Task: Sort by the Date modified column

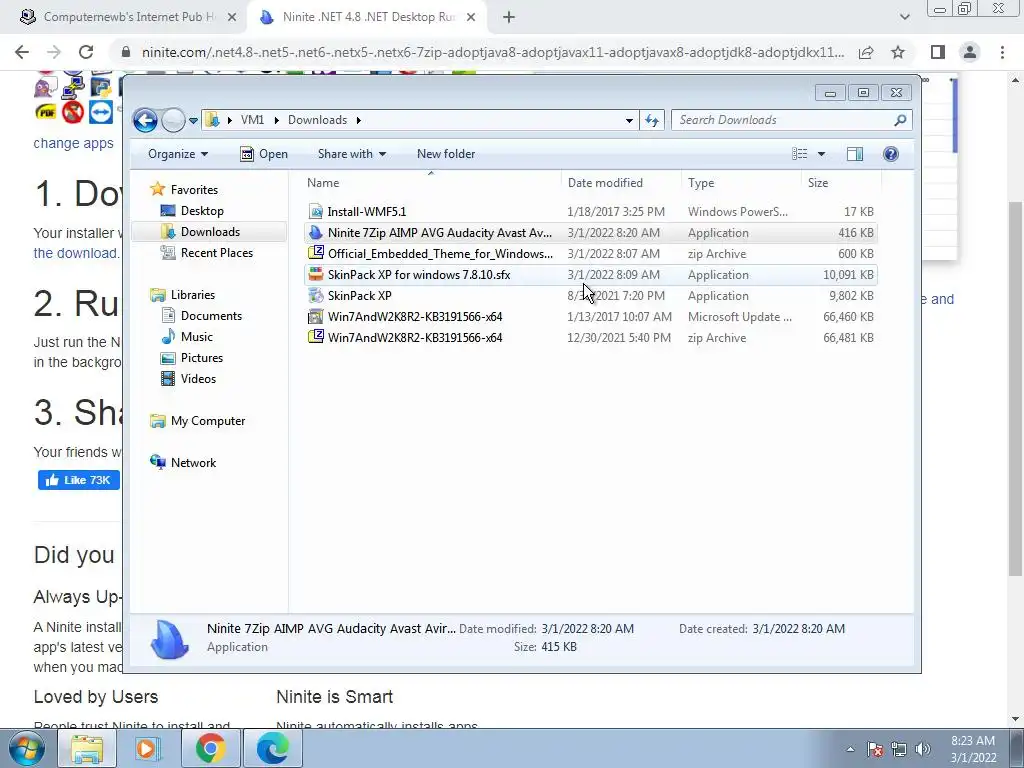Action: pyautogui.click(x=621, y=183)
